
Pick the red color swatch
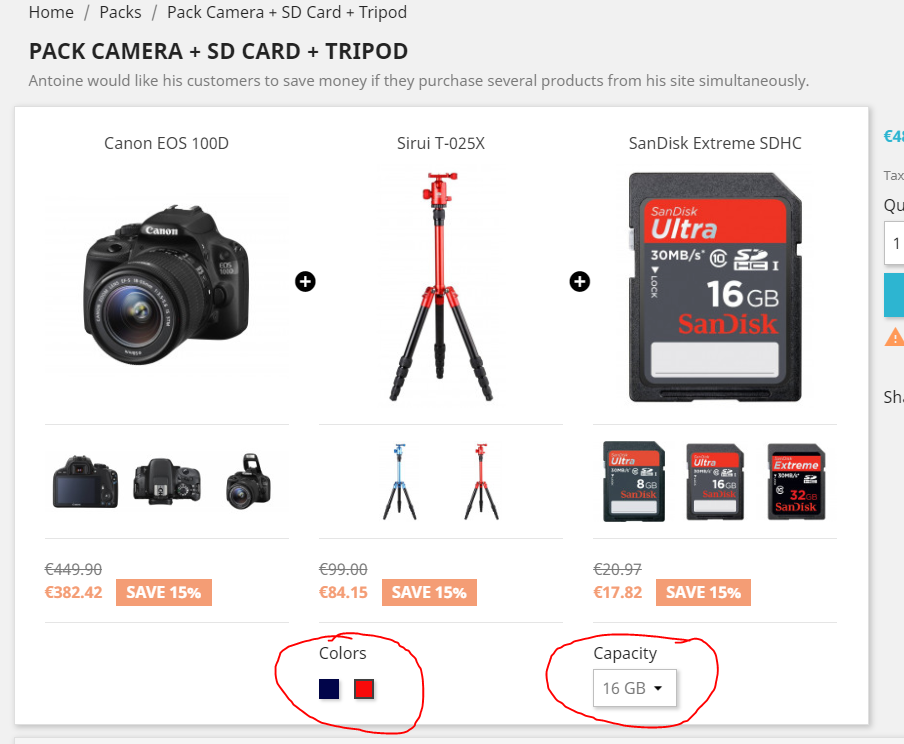point(364,689)
